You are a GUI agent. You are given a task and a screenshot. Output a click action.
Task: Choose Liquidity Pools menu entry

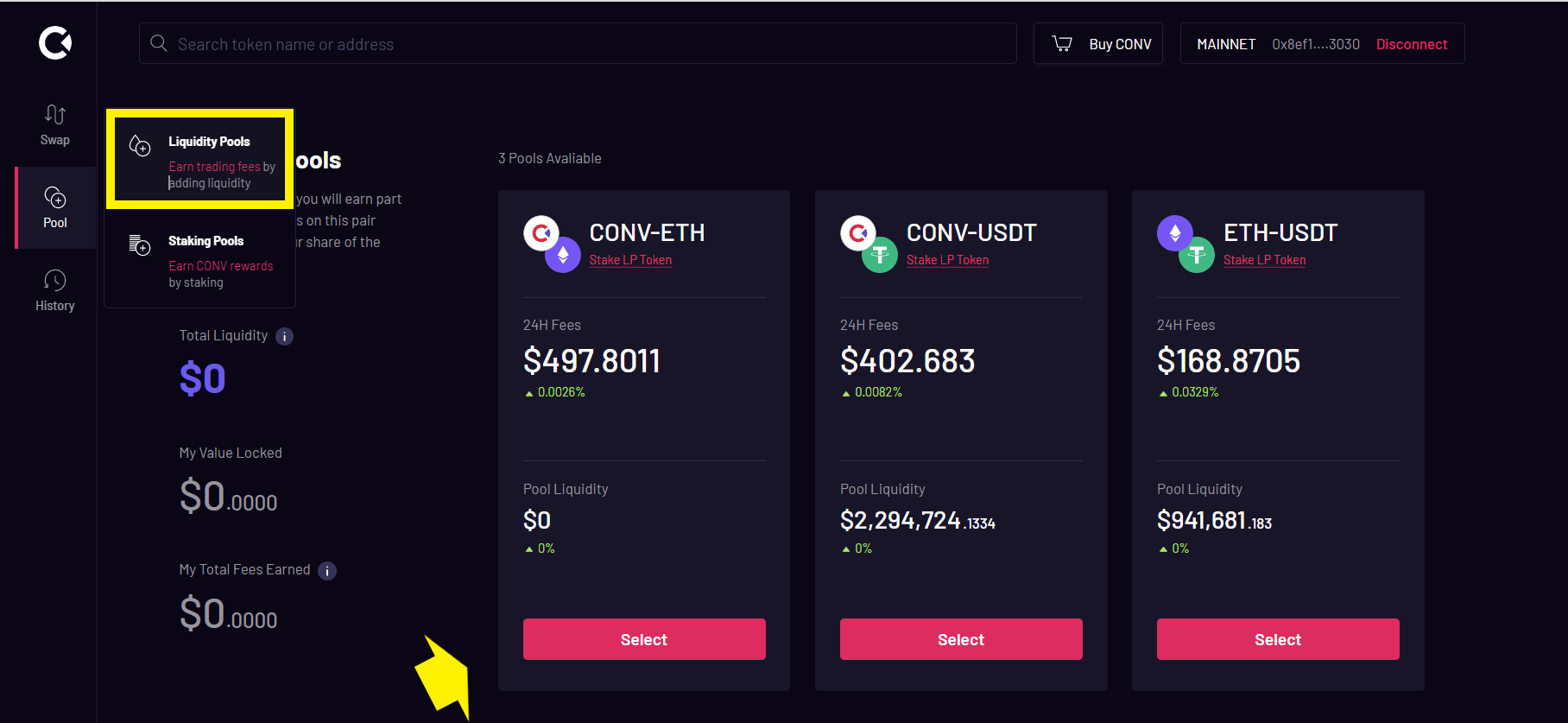pos(200,160)
